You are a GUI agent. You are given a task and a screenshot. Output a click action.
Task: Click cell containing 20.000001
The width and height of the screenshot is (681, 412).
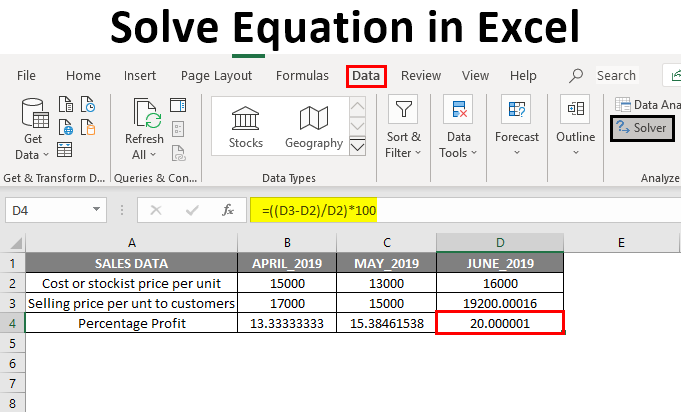[x=500, y=323]
